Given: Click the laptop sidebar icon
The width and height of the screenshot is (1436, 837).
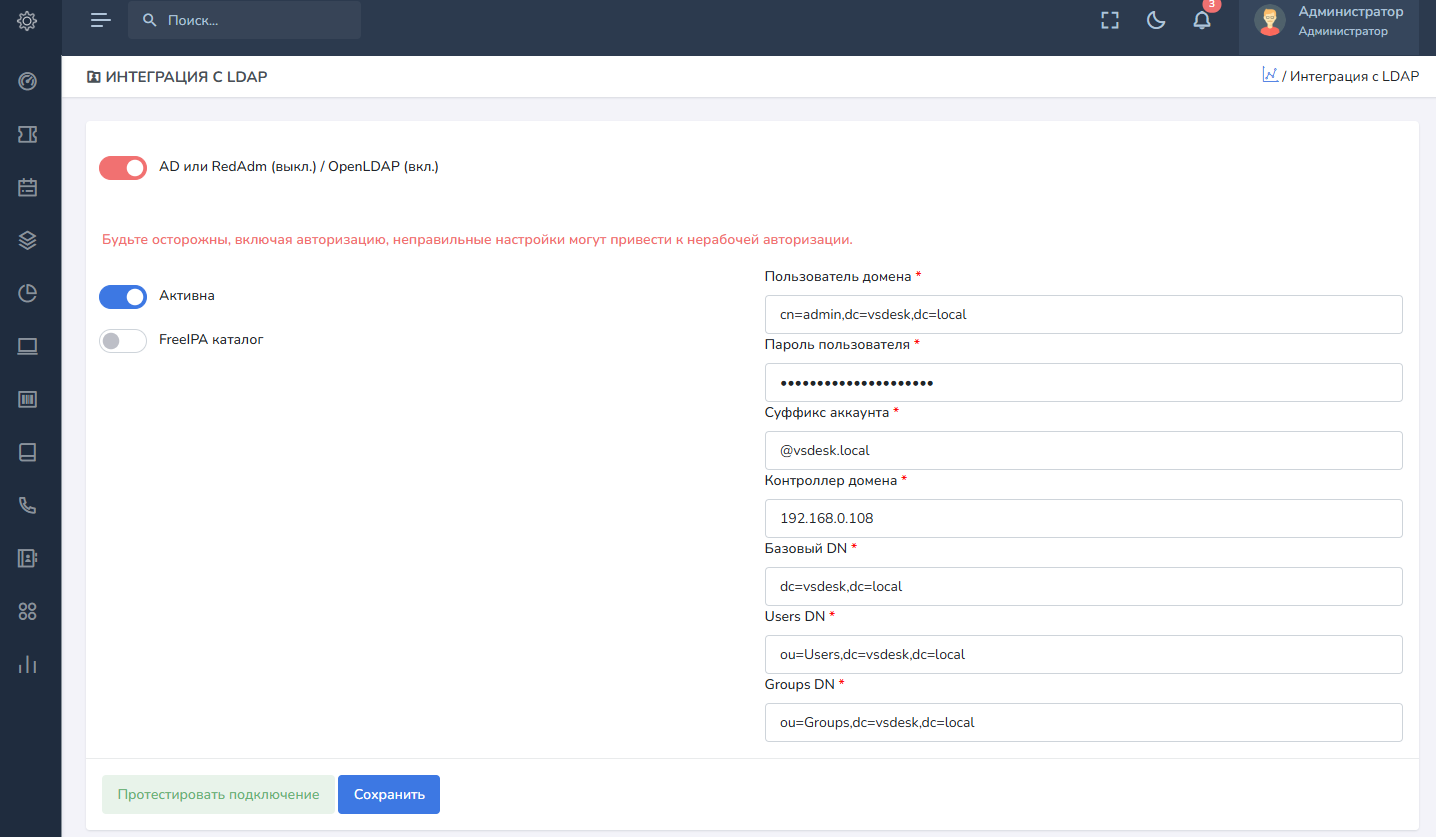Looking at the screenshot, I should [x=27, y=346].
